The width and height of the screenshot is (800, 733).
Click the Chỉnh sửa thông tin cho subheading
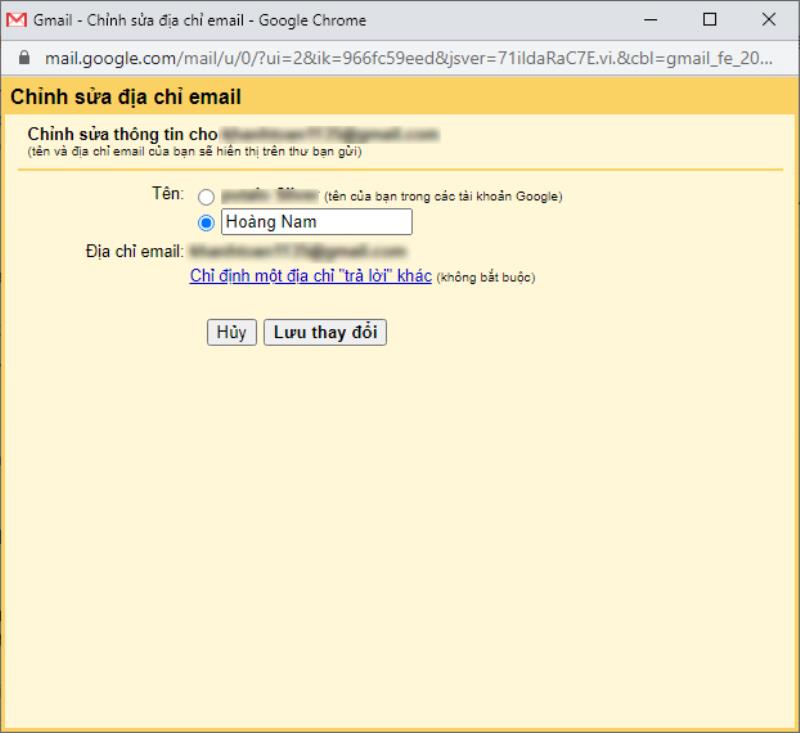click(123, 134)
